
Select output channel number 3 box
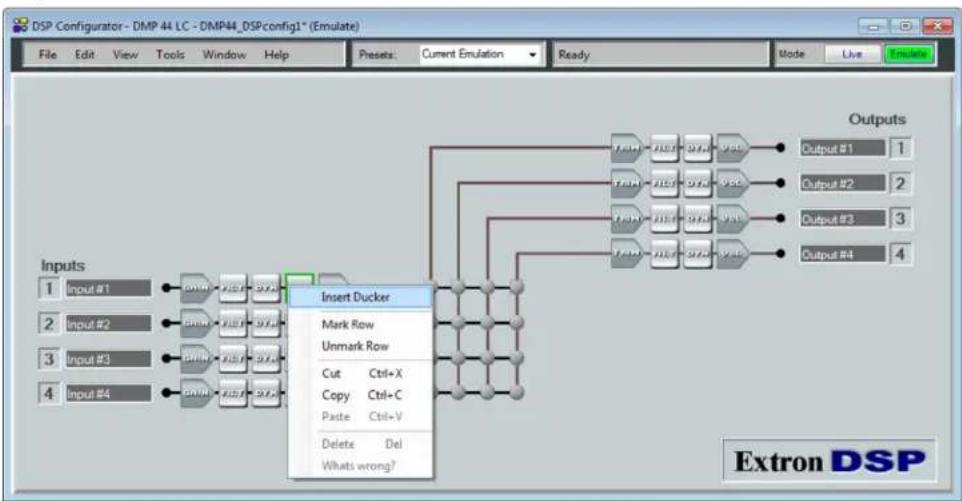[901, 218]
